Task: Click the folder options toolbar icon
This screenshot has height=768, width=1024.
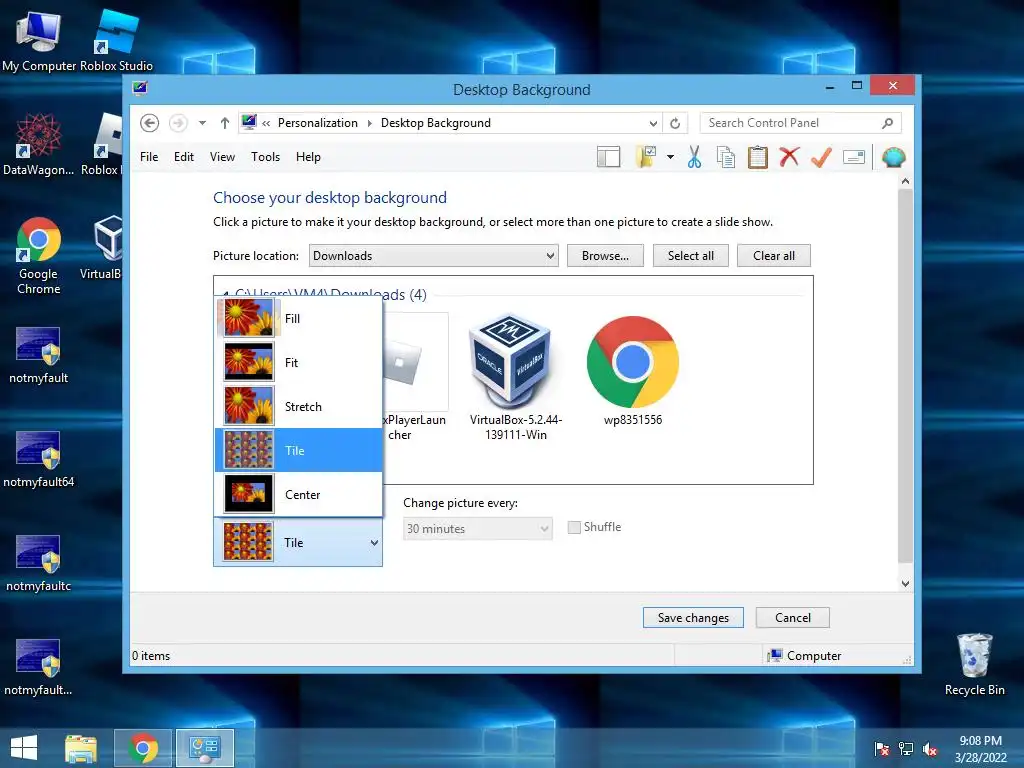Action: [646, 157]
